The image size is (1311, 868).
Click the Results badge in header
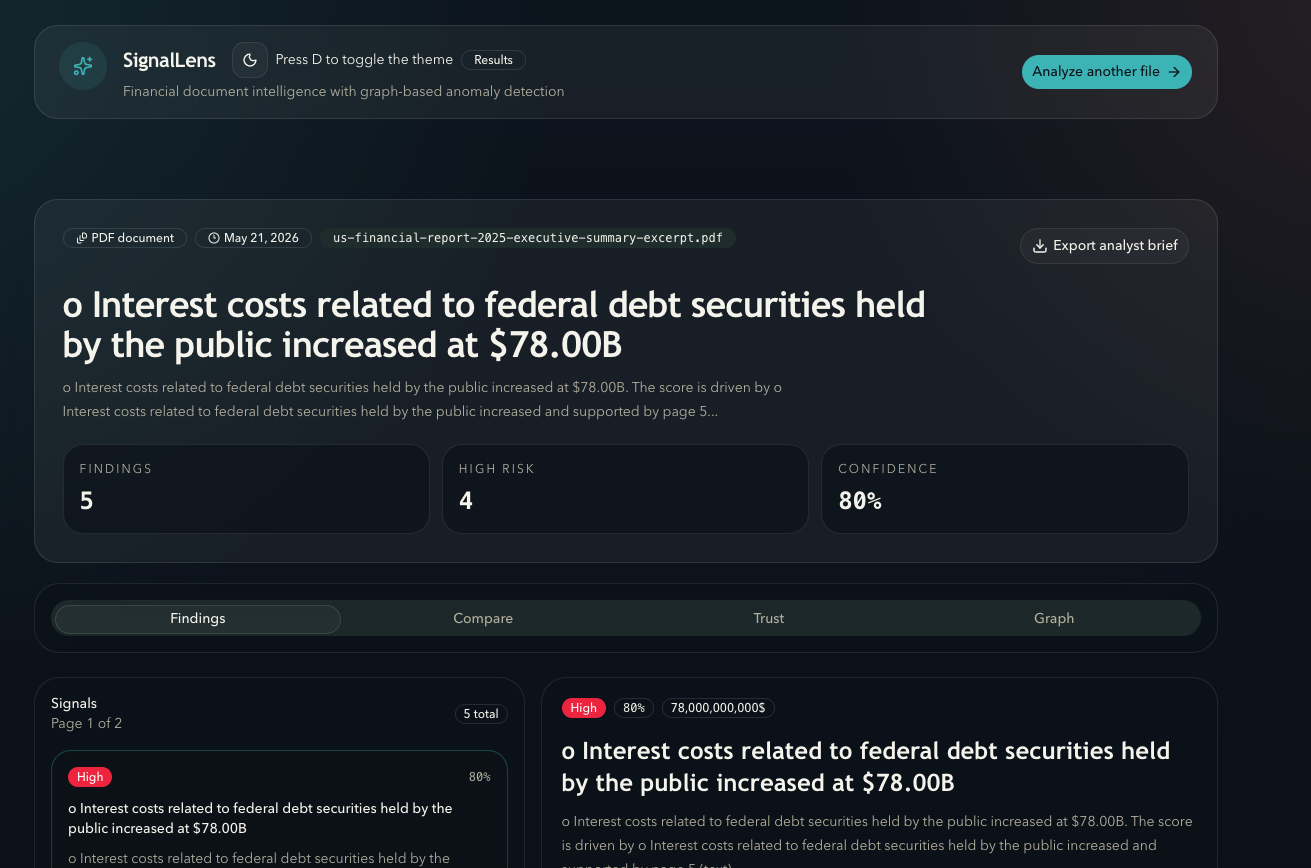tap(493, 60)
